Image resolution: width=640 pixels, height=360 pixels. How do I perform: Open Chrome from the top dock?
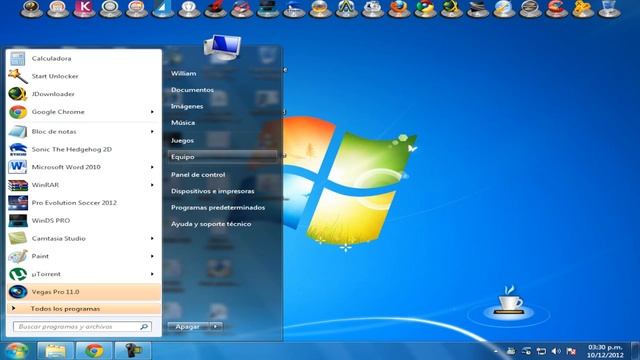[x=425, y=8]
